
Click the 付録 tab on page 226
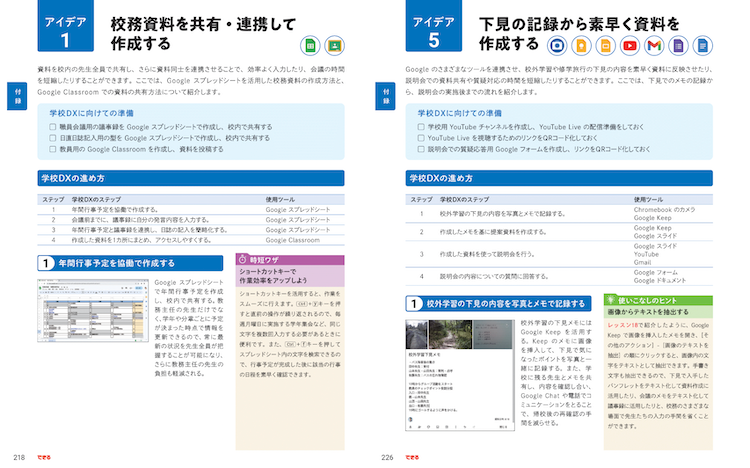[x=385, y=96]
